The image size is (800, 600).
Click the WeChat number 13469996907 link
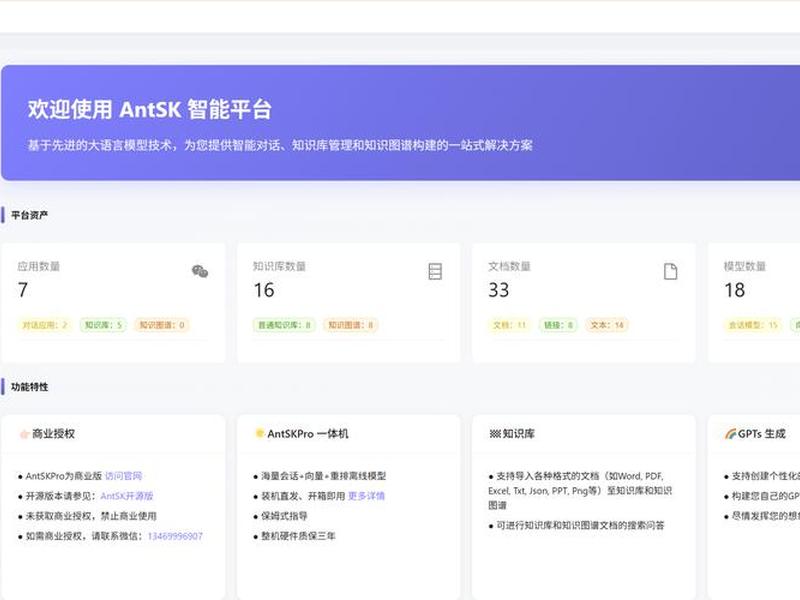coord(175,536)
